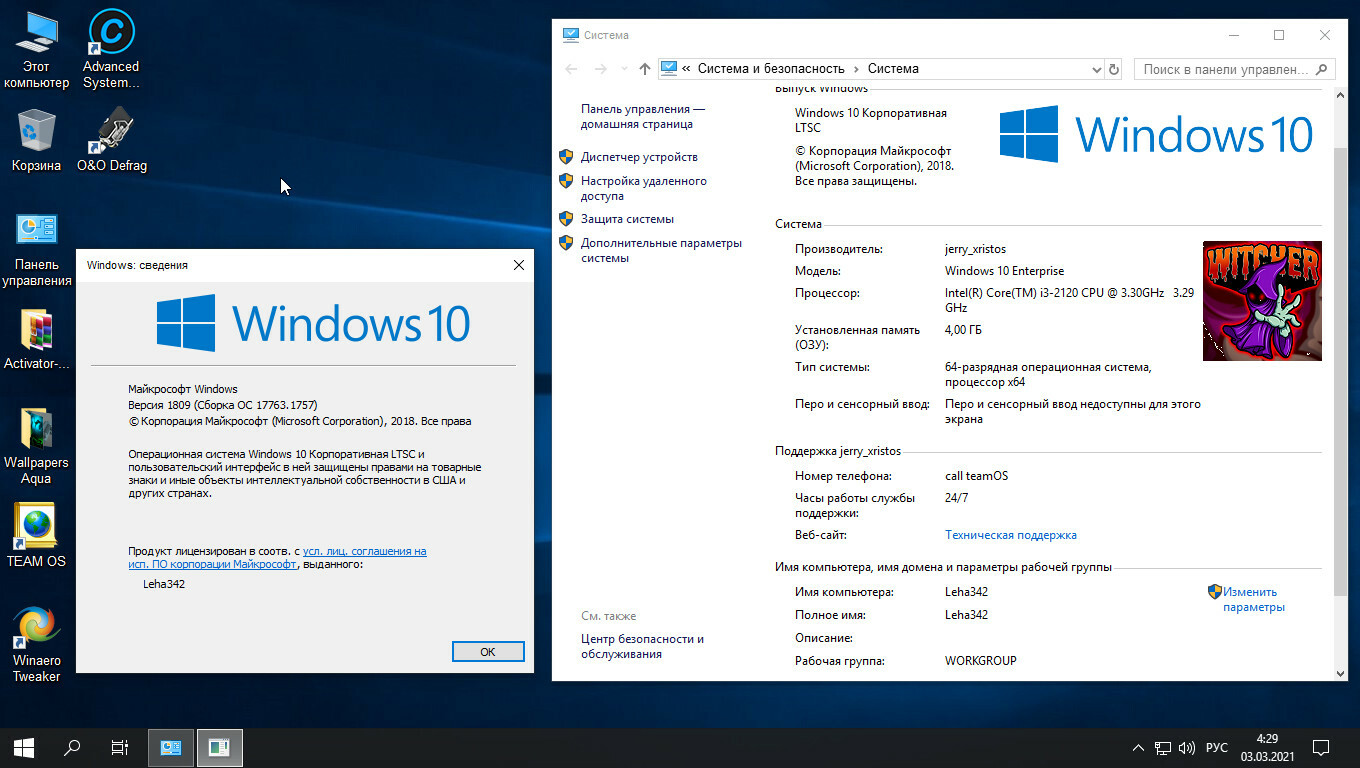Open recent locations dropdown arrow

624,69
